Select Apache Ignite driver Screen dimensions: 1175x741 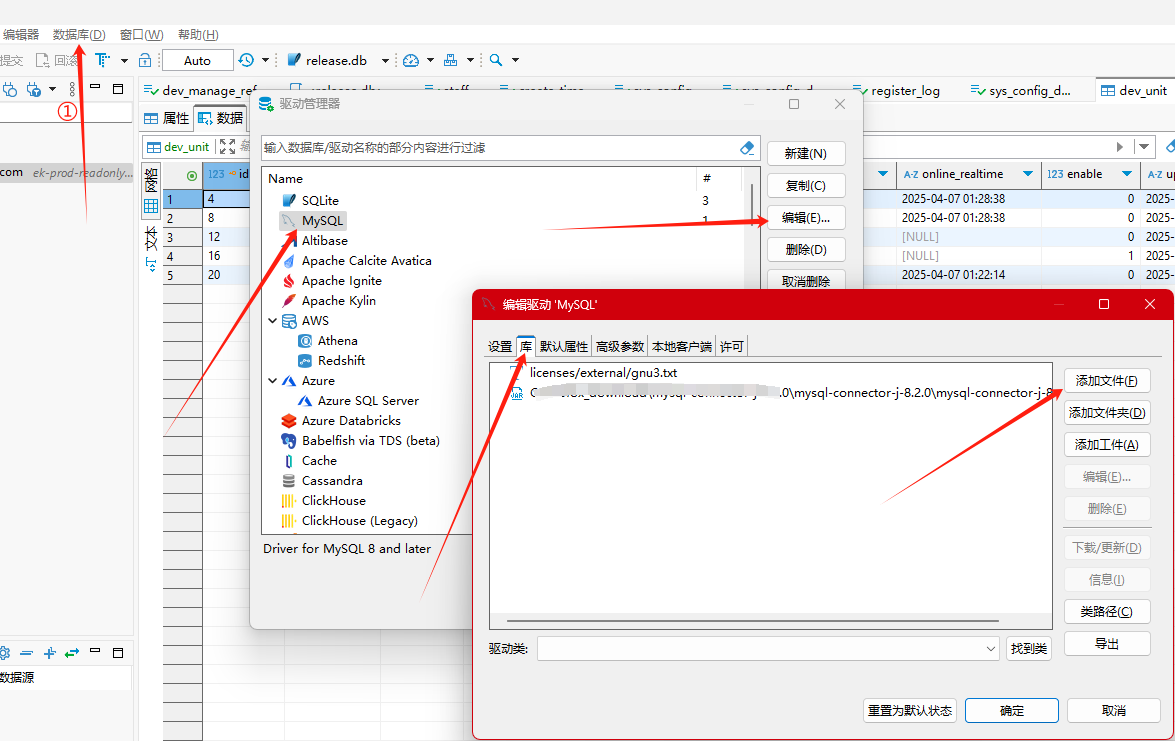coord(342,281)
